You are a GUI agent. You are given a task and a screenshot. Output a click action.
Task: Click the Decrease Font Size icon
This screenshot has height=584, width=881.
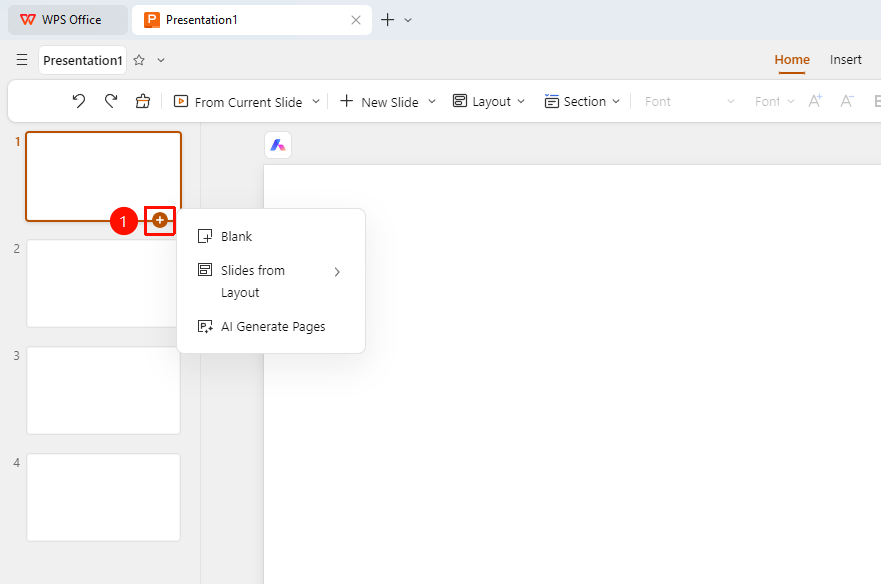(847, 101)
